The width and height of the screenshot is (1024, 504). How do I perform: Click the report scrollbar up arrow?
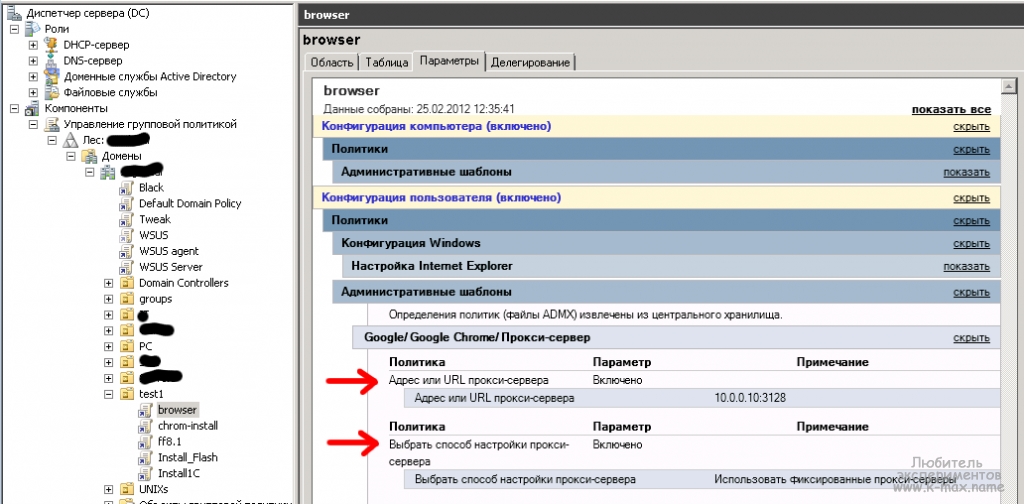[x=1008, y=87]
